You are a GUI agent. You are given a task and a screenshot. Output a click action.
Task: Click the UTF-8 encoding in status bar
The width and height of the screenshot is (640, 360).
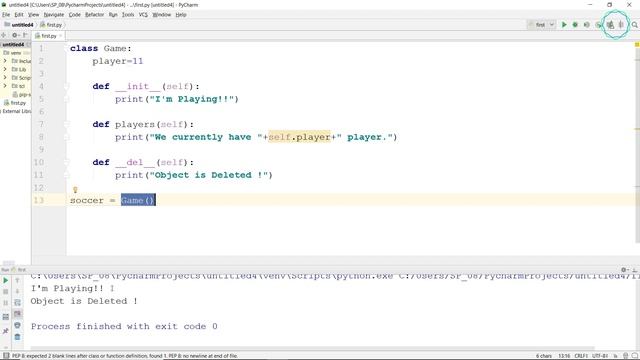click(600, 356)
